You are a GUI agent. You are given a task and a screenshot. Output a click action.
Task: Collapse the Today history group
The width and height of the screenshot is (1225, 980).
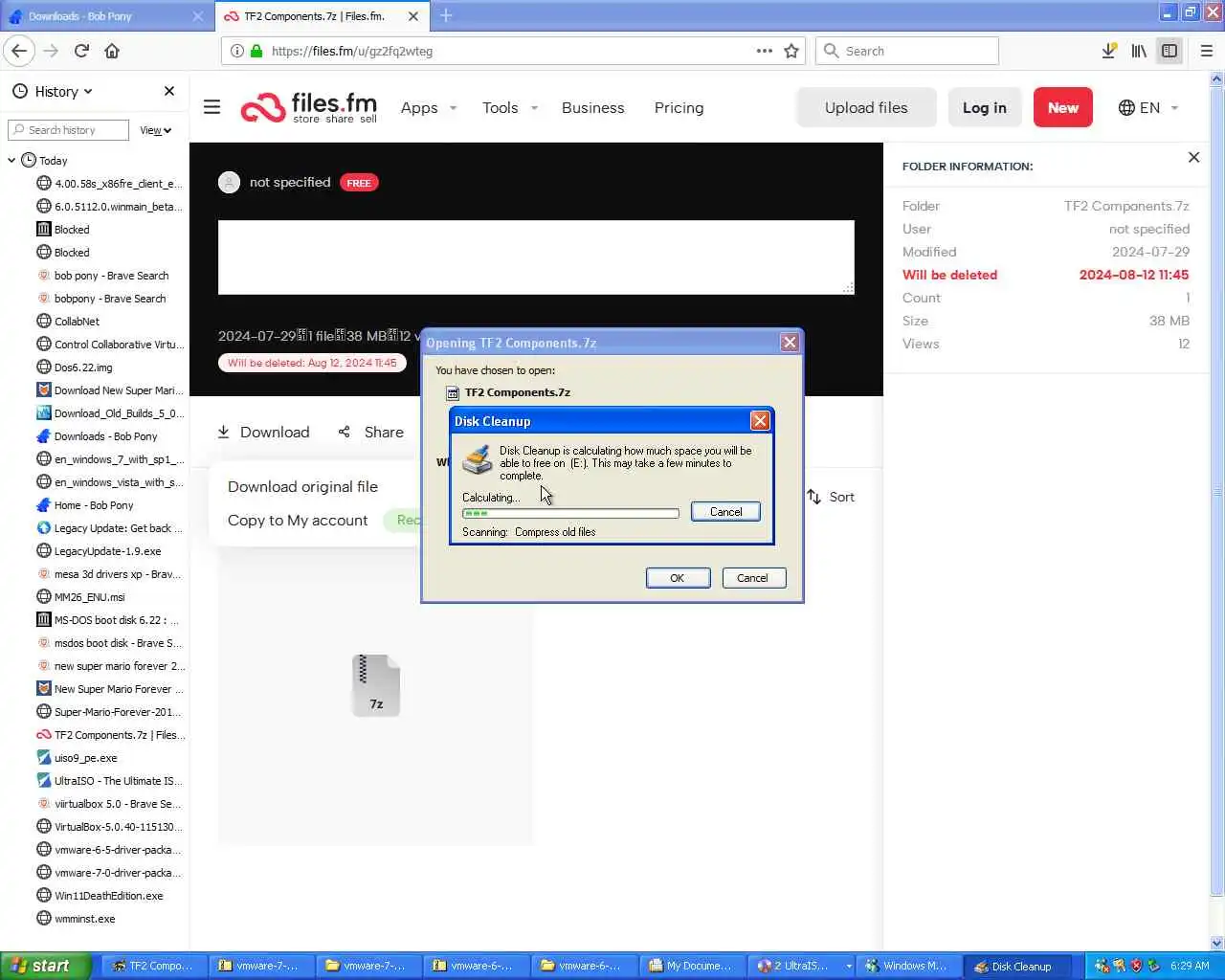[11, 161]
